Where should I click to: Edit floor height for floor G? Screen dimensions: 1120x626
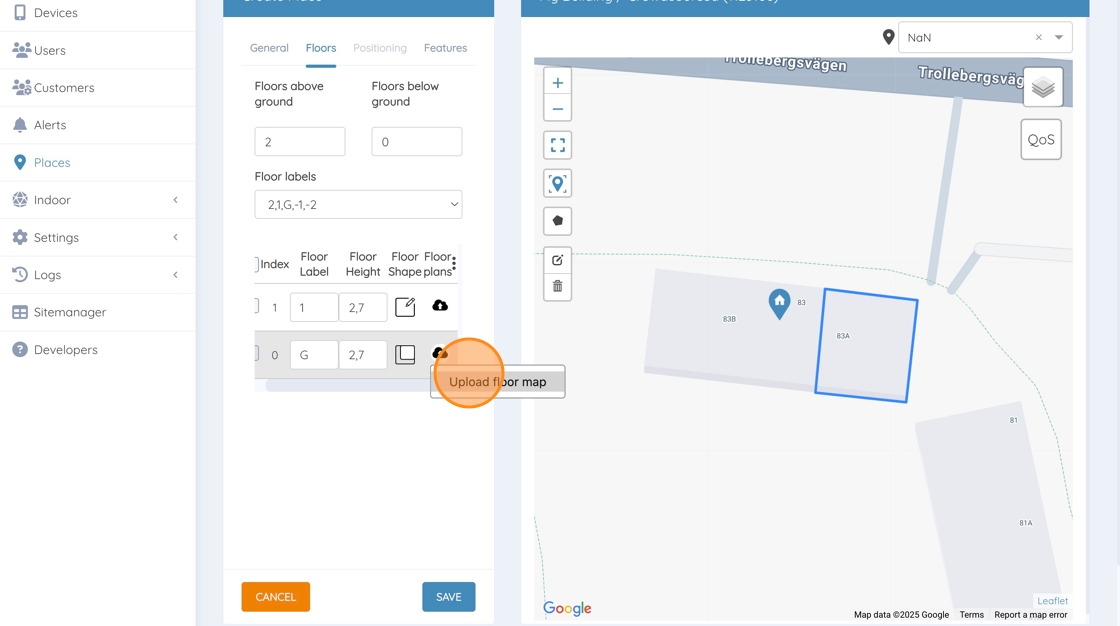(x=363, y=354)
